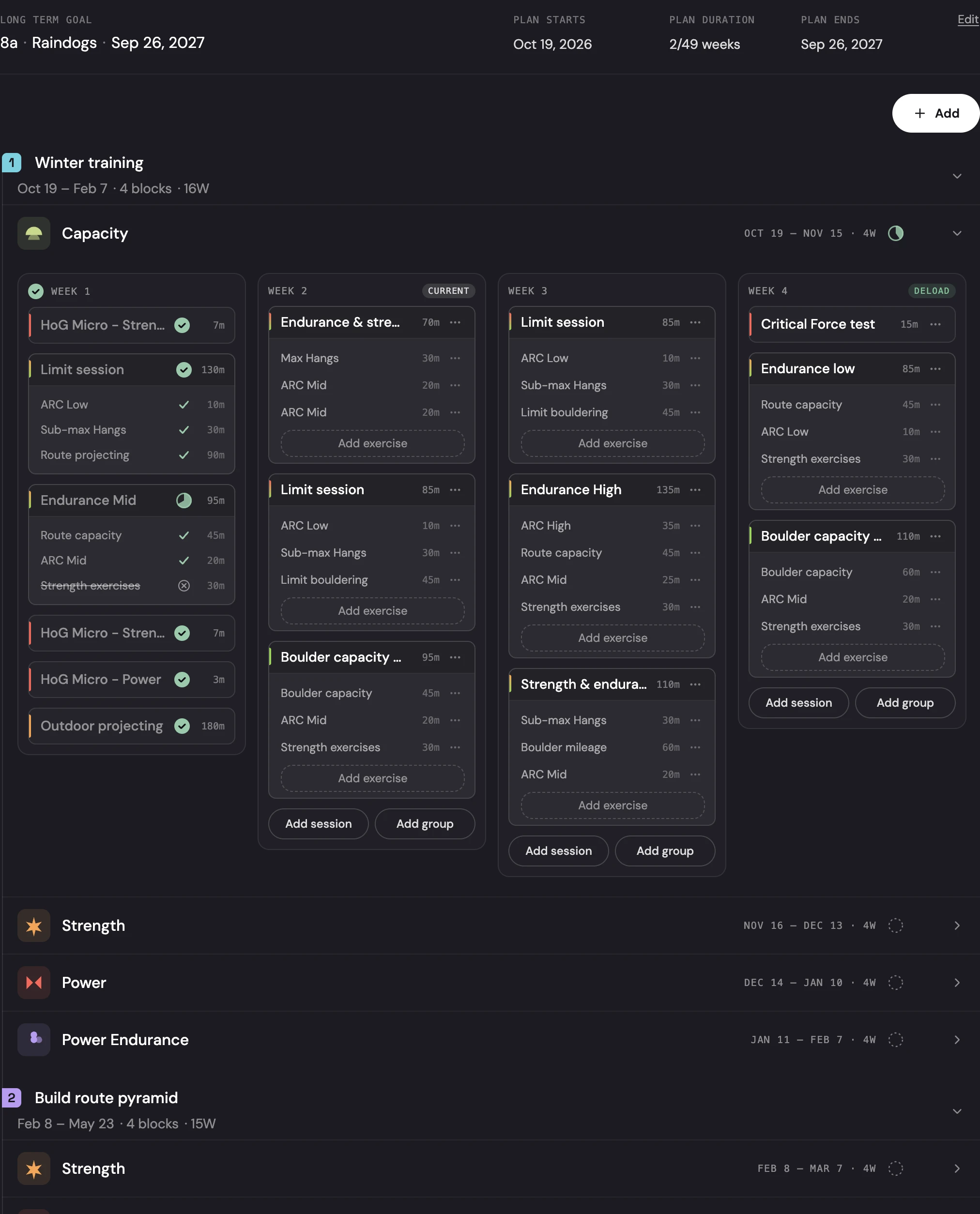The width and height of the screenshot is (980, 1214).
Task: Click the Add button with plus icon
Action: point(936,113)
